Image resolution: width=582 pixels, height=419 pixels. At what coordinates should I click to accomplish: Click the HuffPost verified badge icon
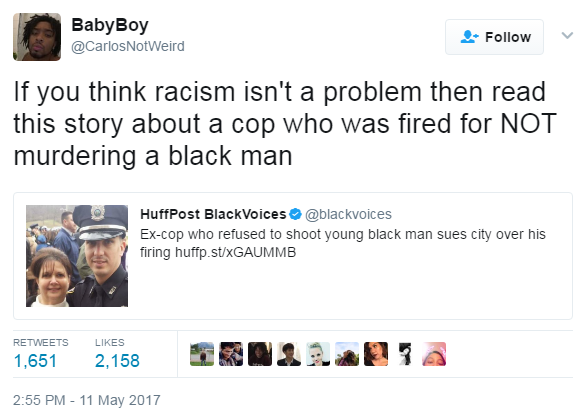tap(295, 214)
